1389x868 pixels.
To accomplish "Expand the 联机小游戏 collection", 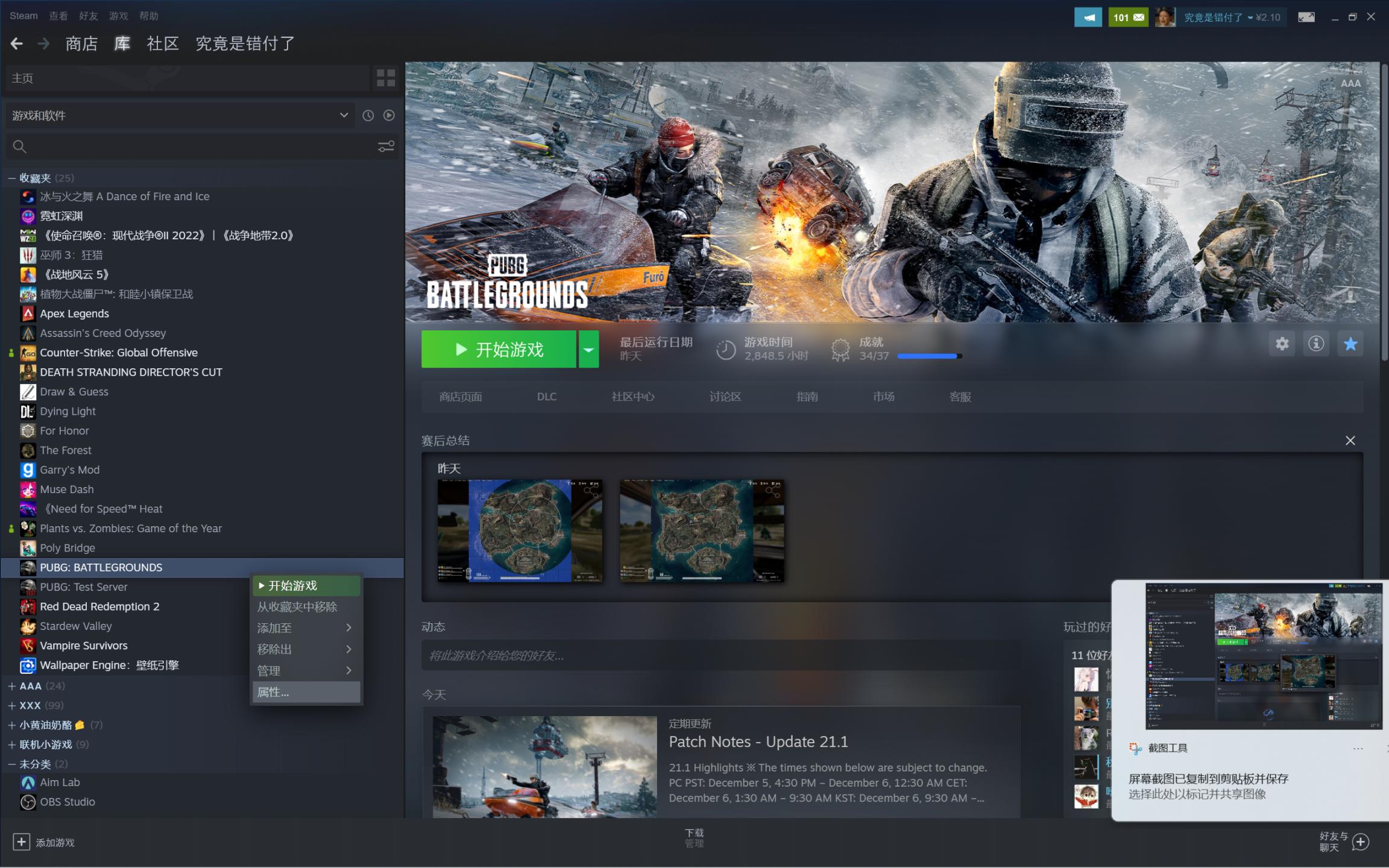I will coord(11,744).
